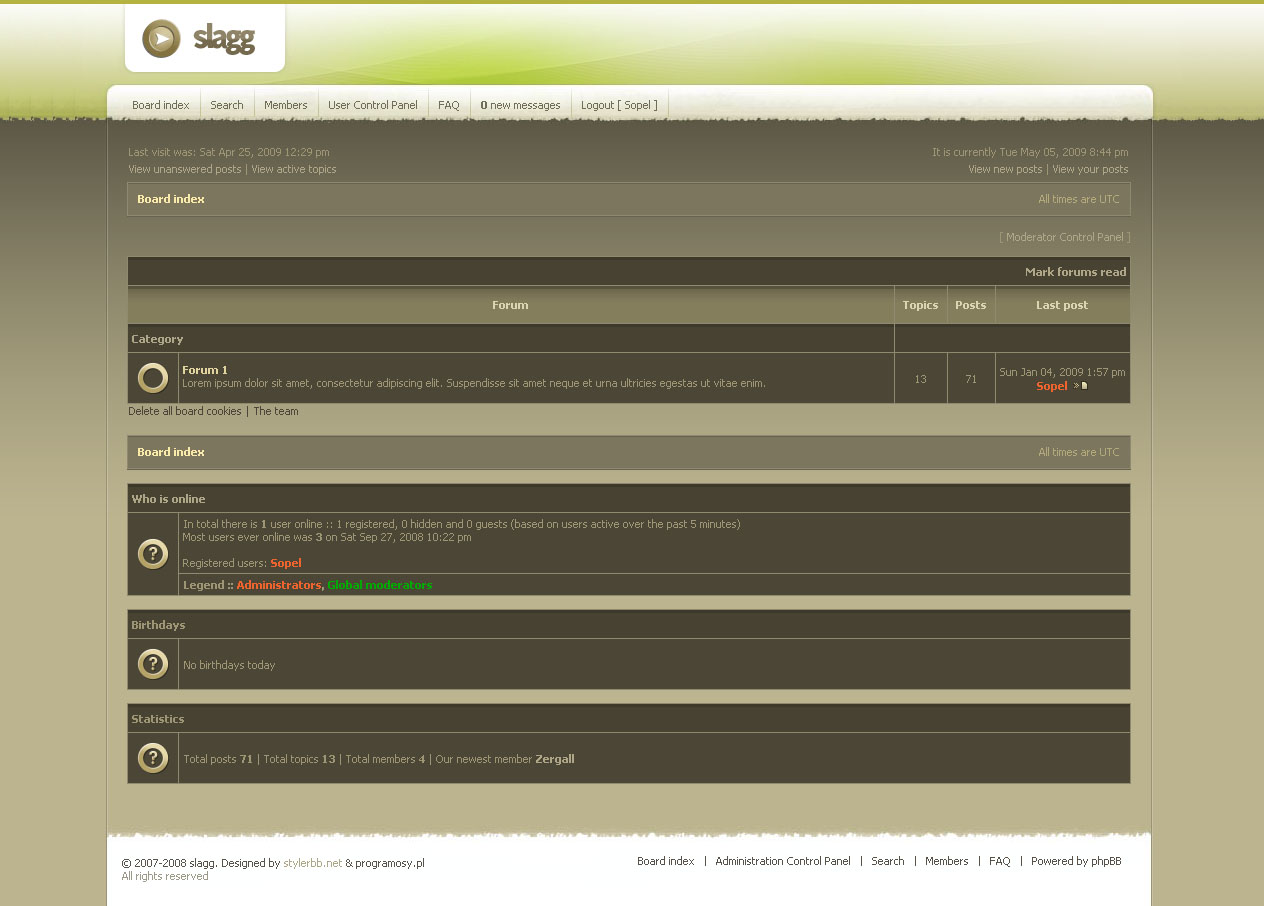Open the User Control Panel
Screen dimensions: 1264x906
click(373, 105)
